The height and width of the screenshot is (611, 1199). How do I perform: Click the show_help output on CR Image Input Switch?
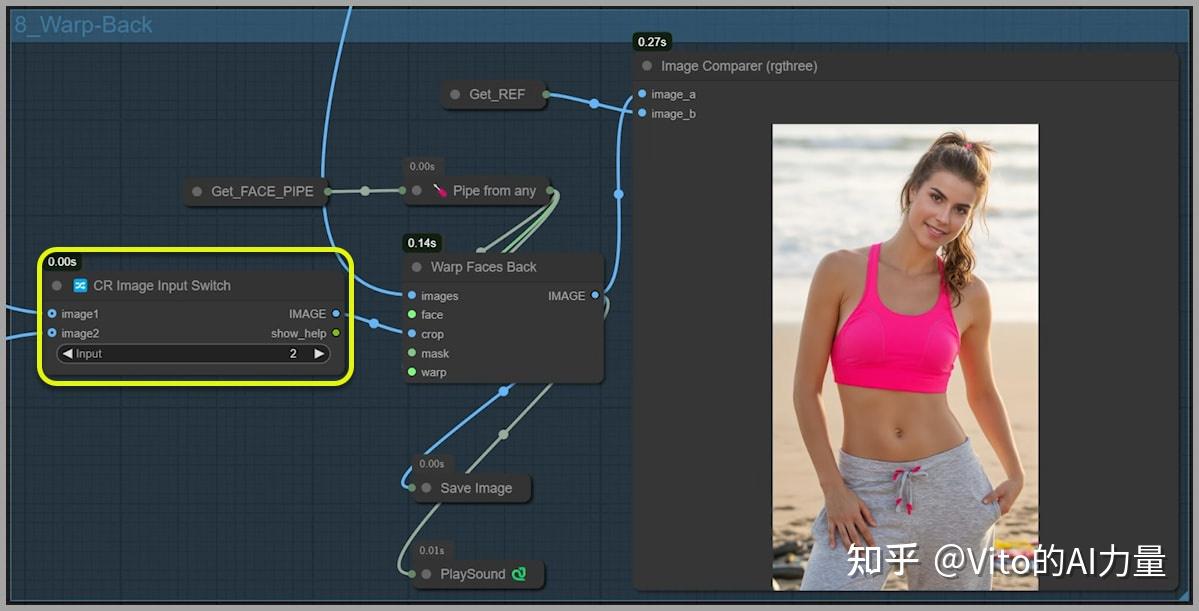(336, 333)
